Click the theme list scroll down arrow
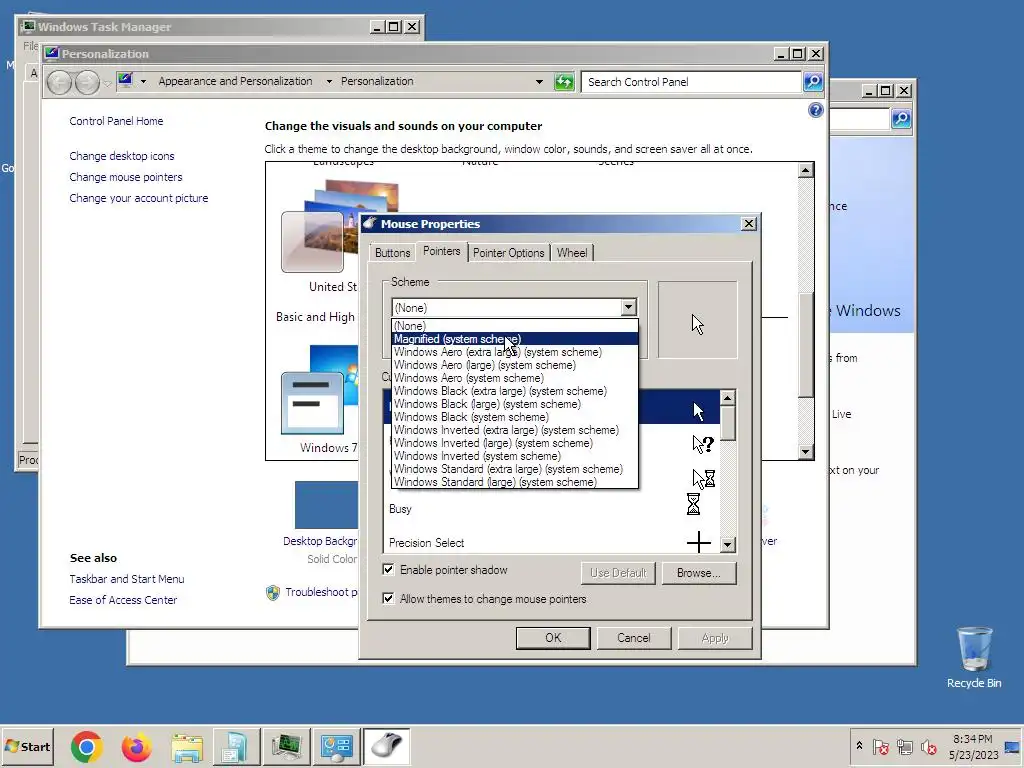The height and width of the screenshot is (768, 1024). point(806,452)
